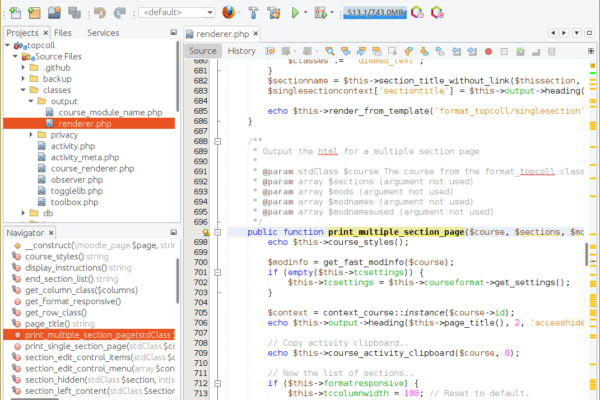The height and width of the screenshot is (400, 600).
Task: Collapse the topcoll project node
Action: (7, 45)
